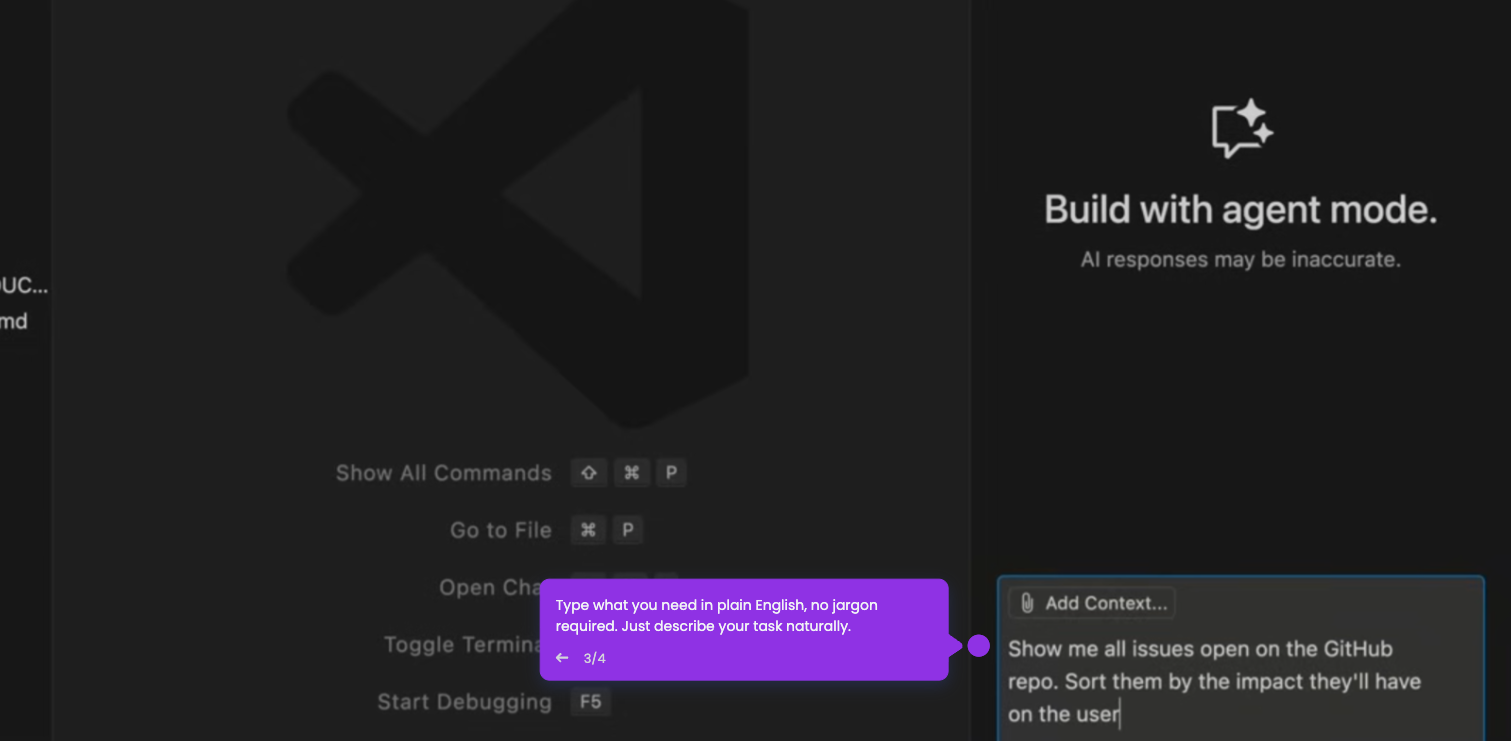This screenshot has width=1511, height=741.
Task: Click the Go to File label
Action: point(501,530)
